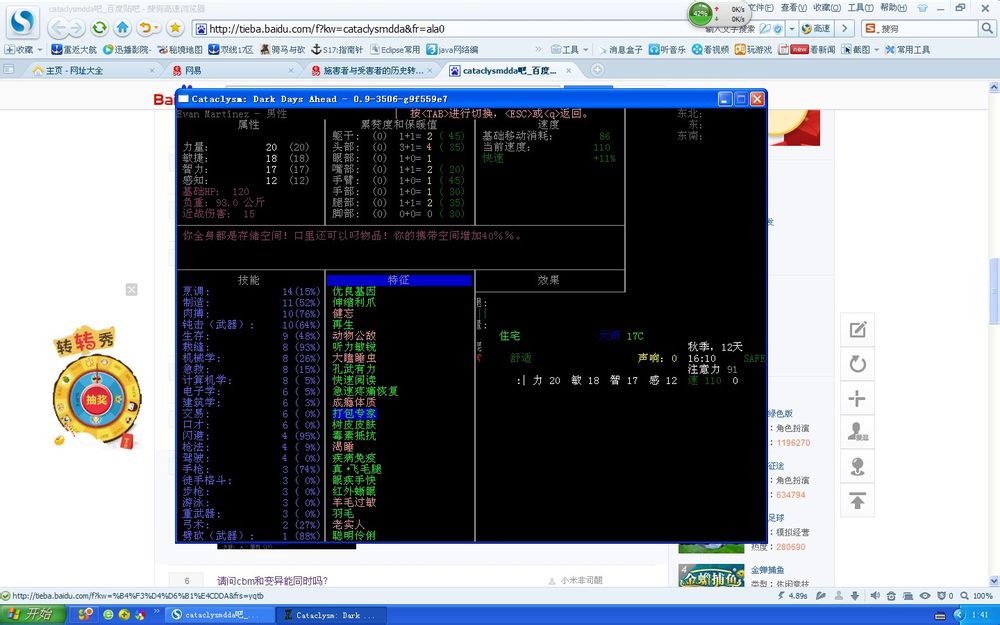Open the home page via house icon
Viewport: 1000px width, 625px height.
click(x=122, y=28)
